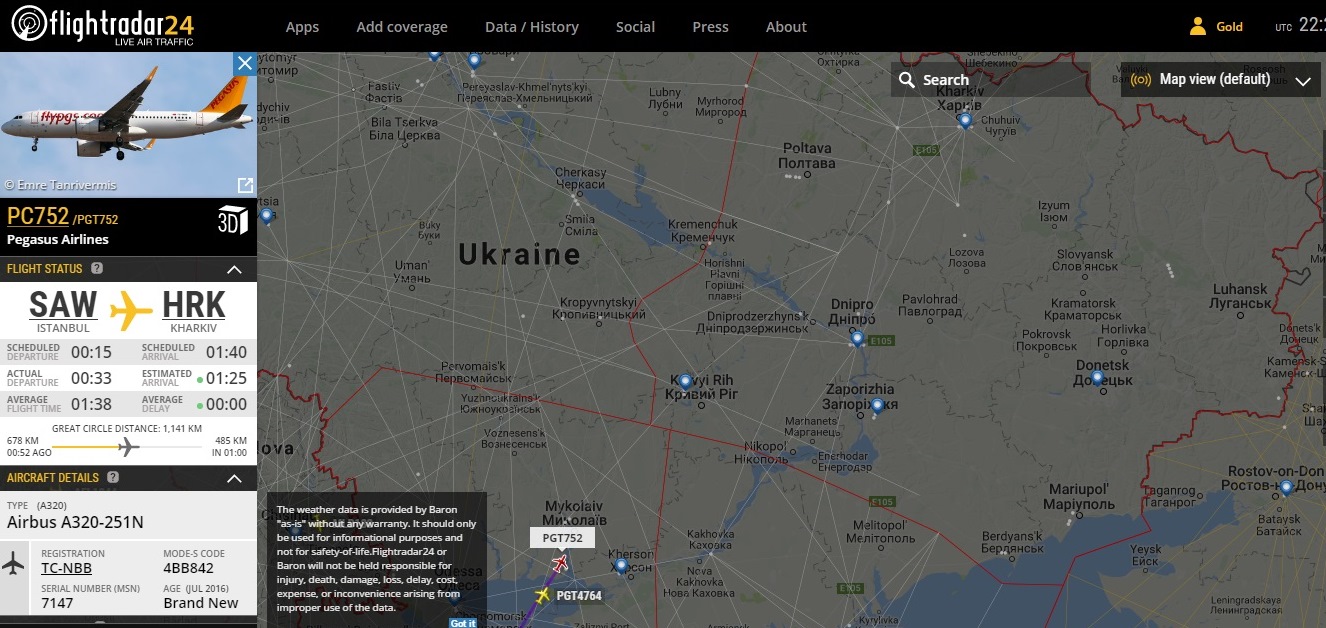Click the Rostov-on-Don airport pin
This screenshot has width=1326, height=628.
click(1286, 487)
